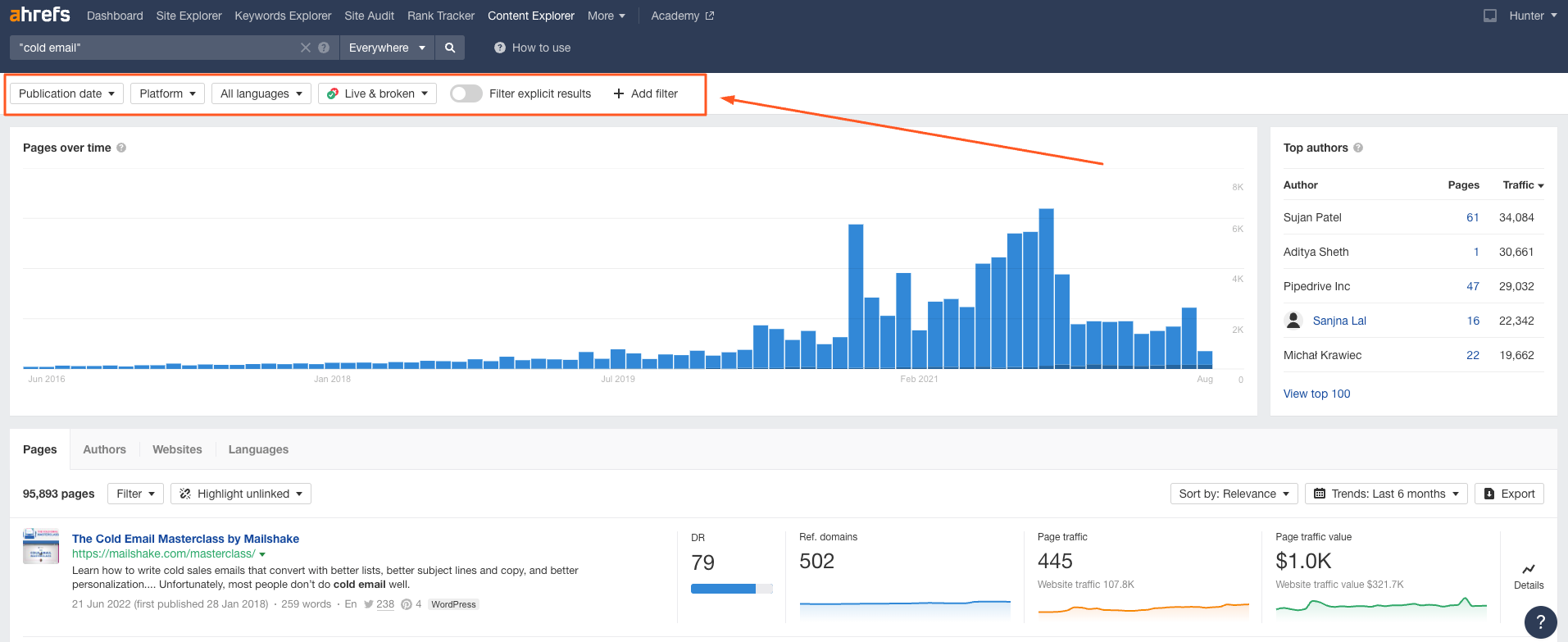Click the WordPress platform tag
The height and width of the screenshot is (642, 1568).
453,604
